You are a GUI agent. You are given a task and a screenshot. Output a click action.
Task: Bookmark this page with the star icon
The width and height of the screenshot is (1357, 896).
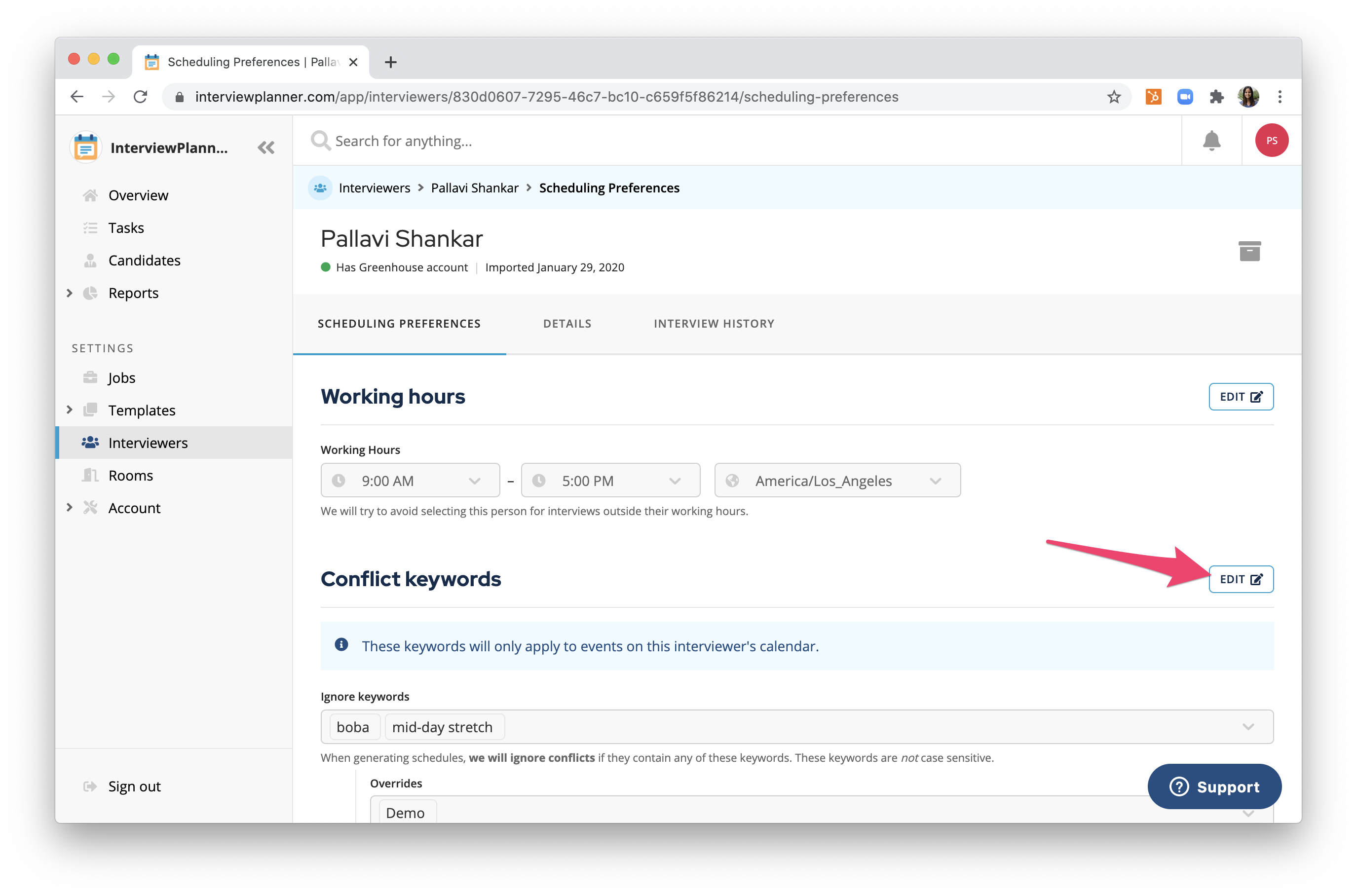[x=1114, y=97]
